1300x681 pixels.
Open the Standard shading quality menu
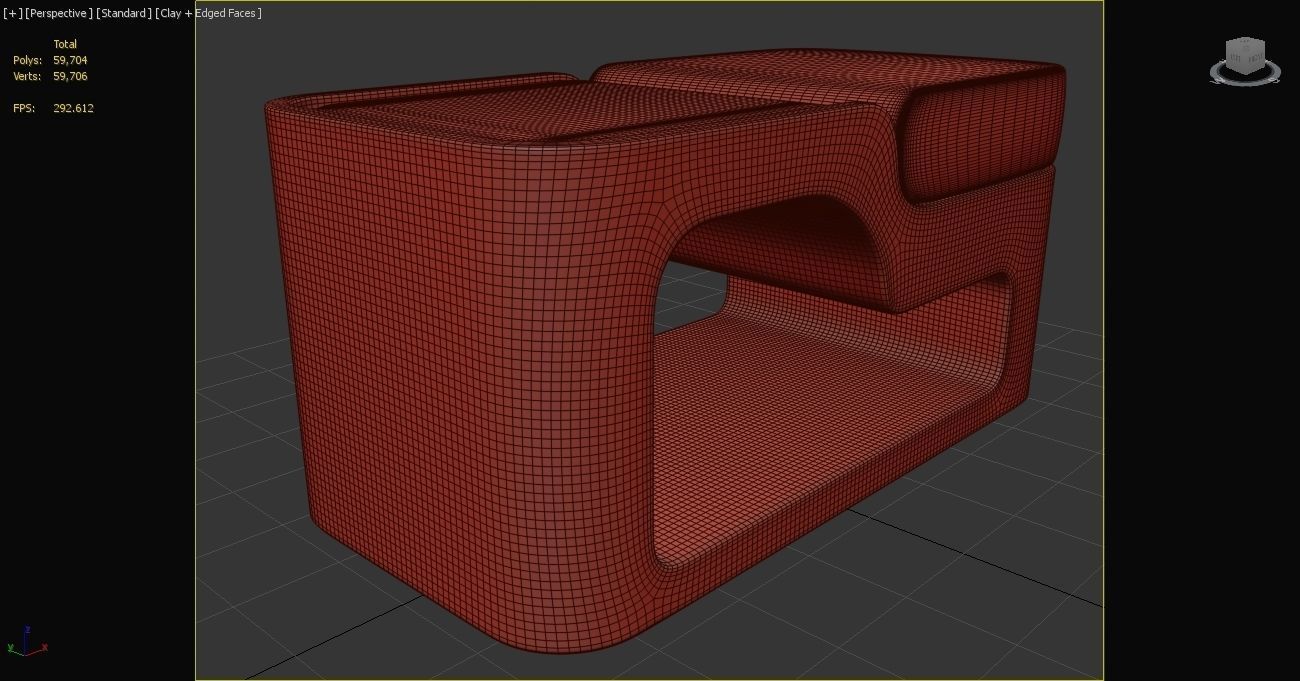(x=124, y=13)
